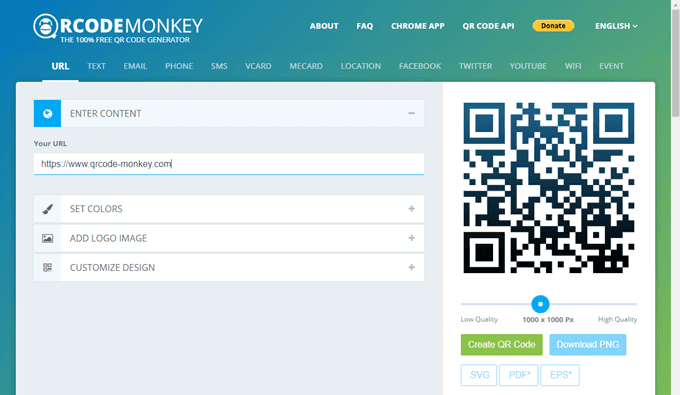Select the VCARD tab
This screenshot has width=680, height=395.
coord(258,66)
